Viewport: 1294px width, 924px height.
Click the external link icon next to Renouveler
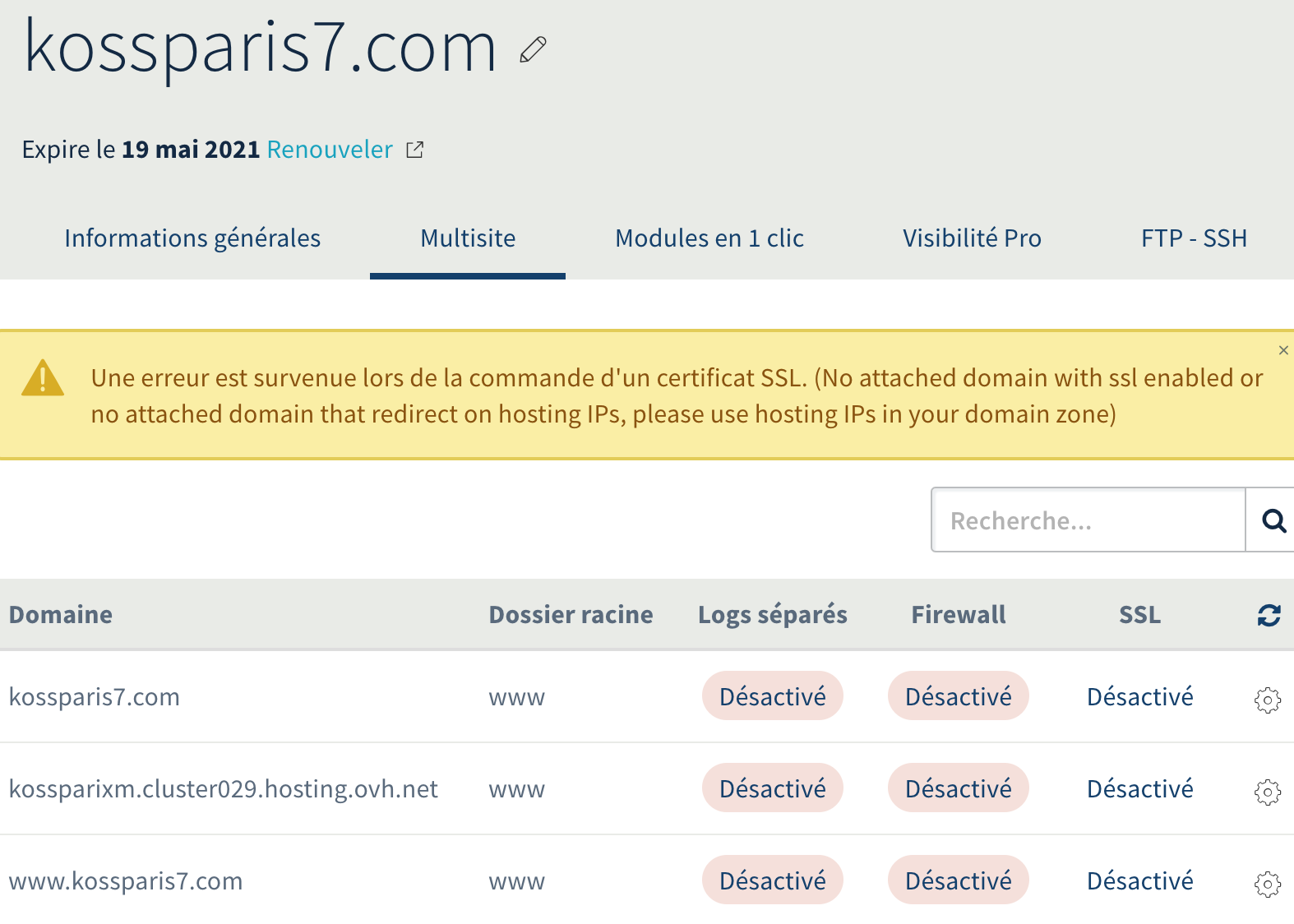click(415, 150)
